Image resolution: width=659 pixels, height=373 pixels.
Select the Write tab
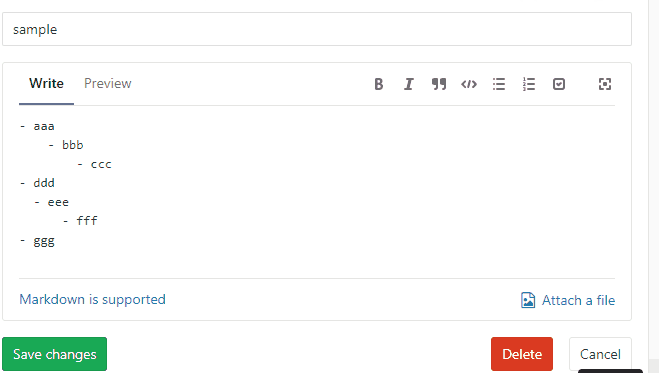pyautogui.click(x=46, y=83)
